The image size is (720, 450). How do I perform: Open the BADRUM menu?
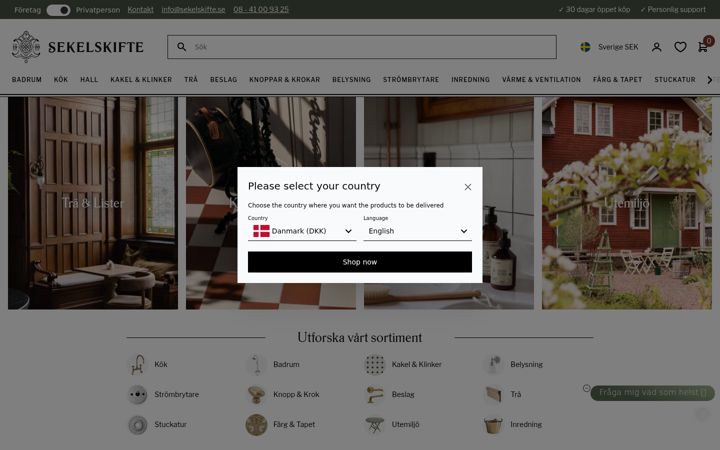pyautogui.click(x=27, y=79)
